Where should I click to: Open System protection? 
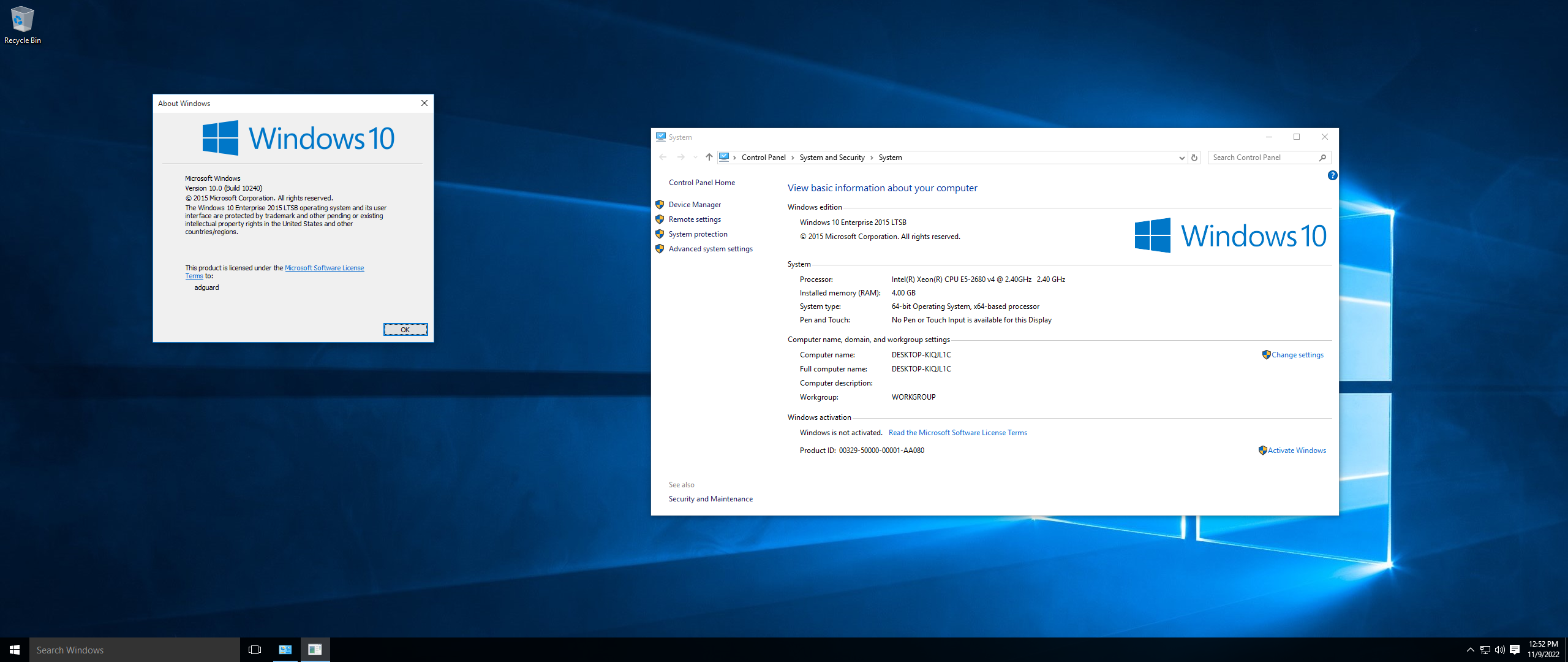point(698,234)
